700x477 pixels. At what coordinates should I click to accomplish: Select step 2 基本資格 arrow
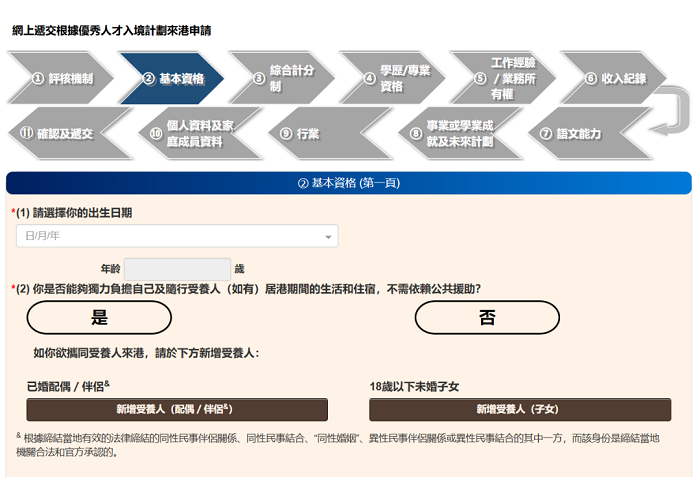click(x=172, y=79)
